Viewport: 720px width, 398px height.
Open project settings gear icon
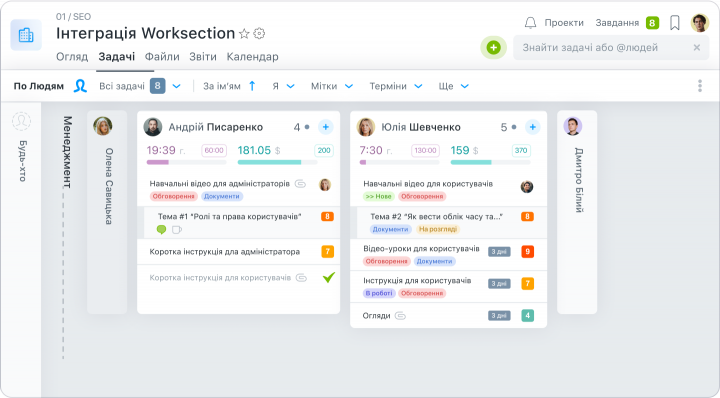pos(259,34)
